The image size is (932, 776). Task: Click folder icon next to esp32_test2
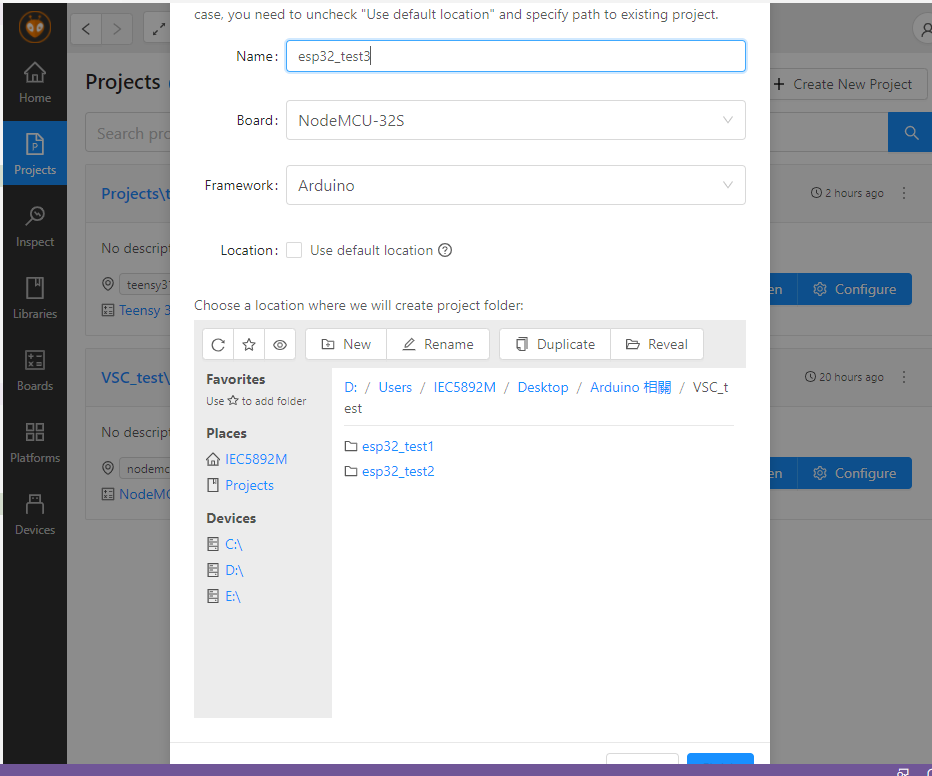click(351, 471)
